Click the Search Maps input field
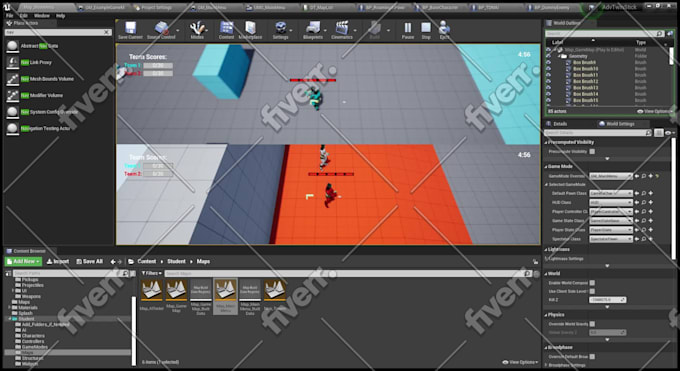The width and height of the screenshot is (680, 371). 348,273
